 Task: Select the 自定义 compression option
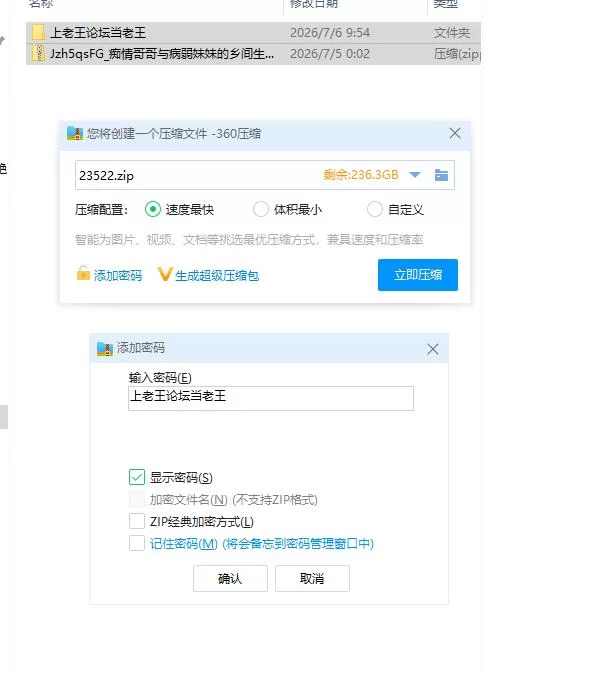click(x=374, y=210)
